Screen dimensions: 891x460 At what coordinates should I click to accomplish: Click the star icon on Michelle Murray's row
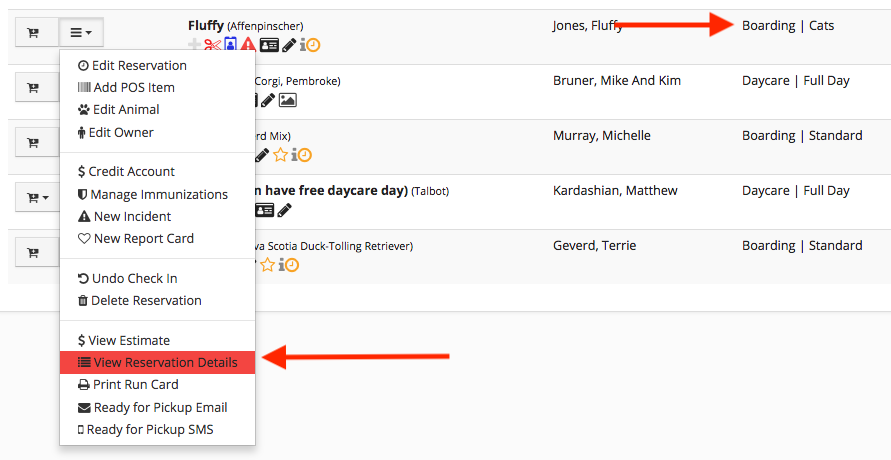(281, 155)
